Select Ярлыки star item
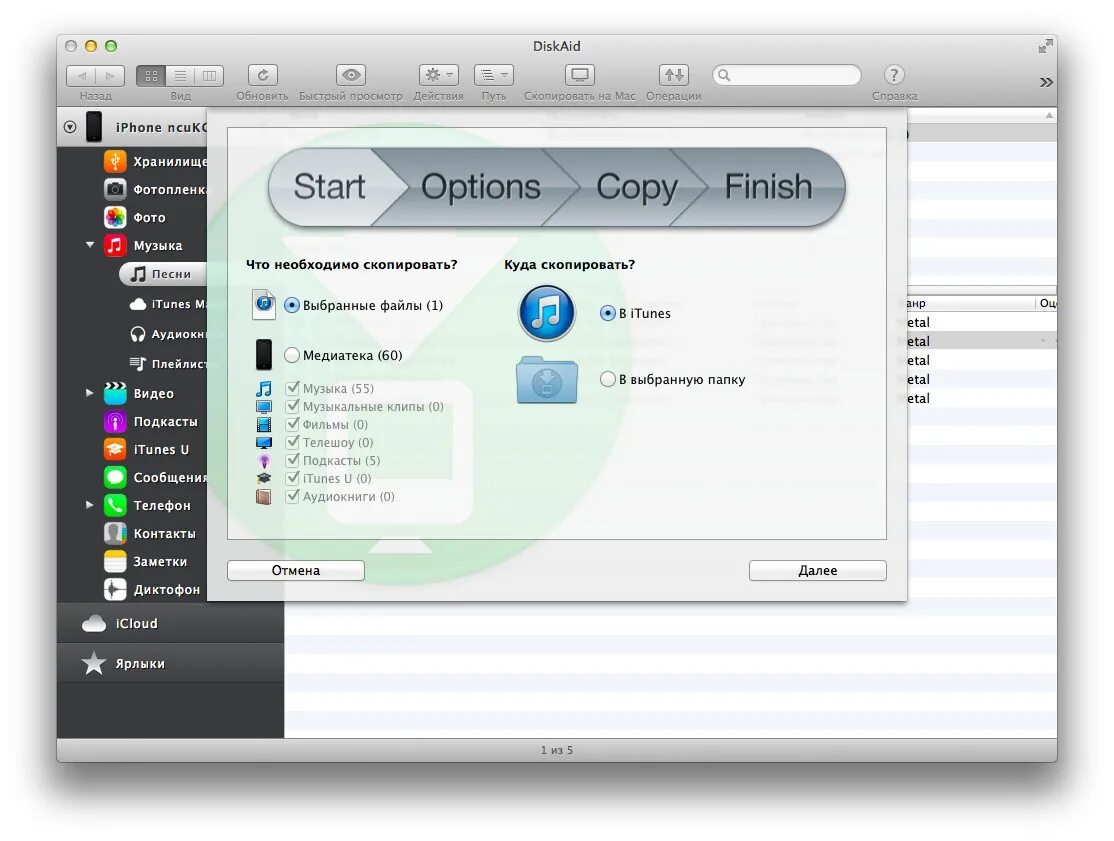 [x=171, y=663]
